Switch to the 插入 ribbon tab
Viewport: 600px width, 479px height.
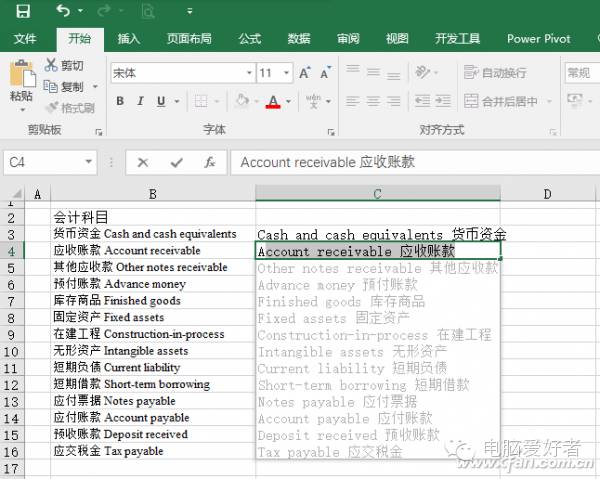129,39
